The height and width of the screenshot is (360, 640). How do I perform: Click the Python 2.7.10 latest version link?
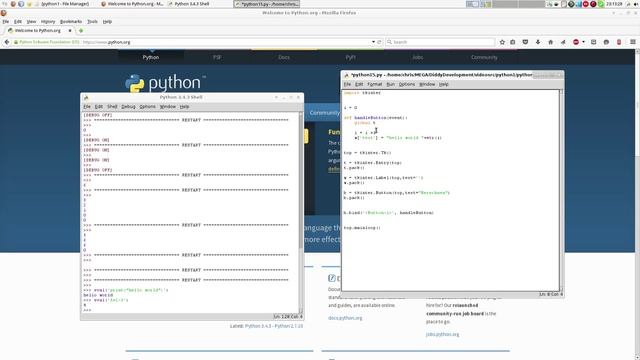tap(289, 326)
